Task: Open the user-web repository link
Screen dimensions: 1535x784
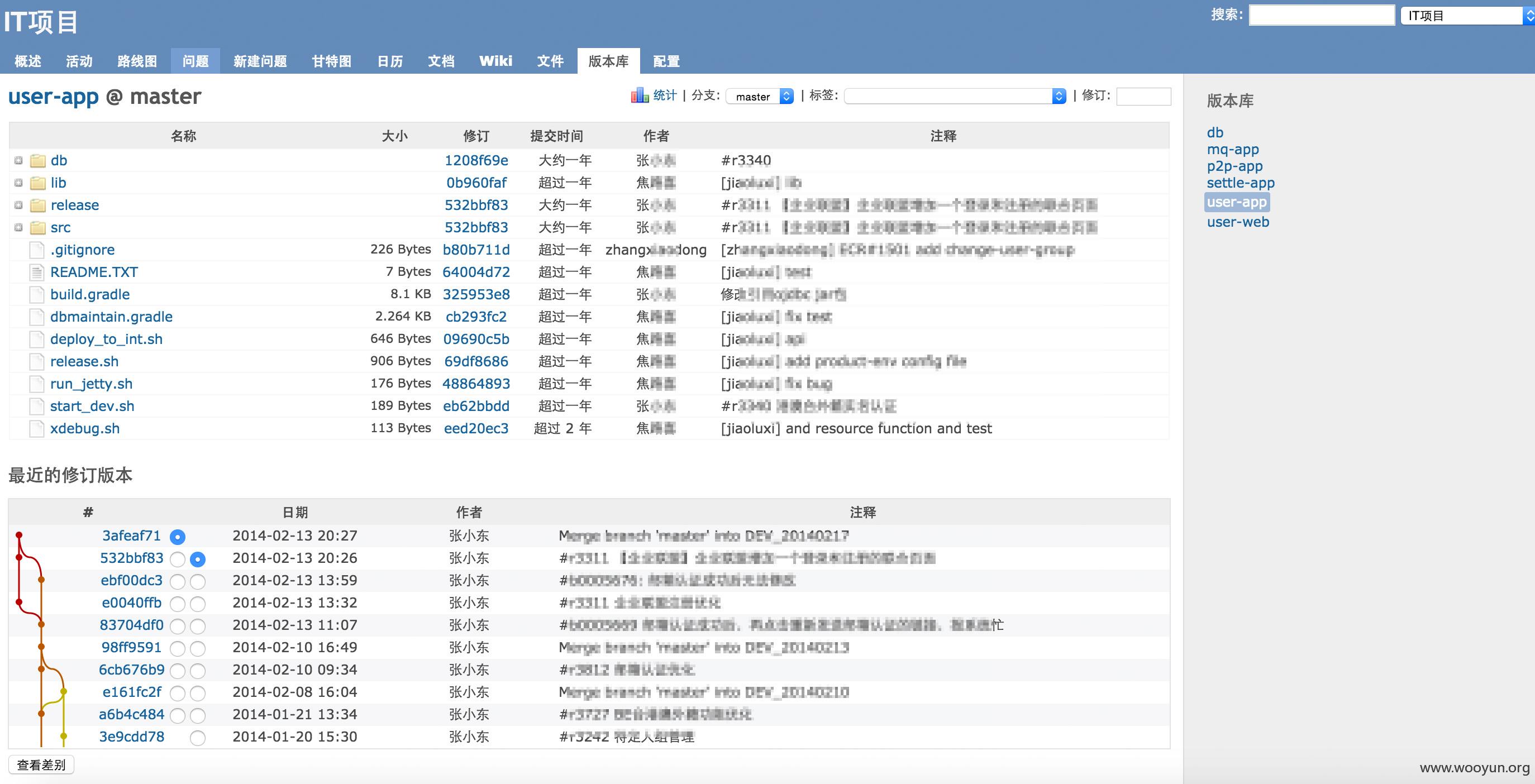Action: coord(1238,222)
